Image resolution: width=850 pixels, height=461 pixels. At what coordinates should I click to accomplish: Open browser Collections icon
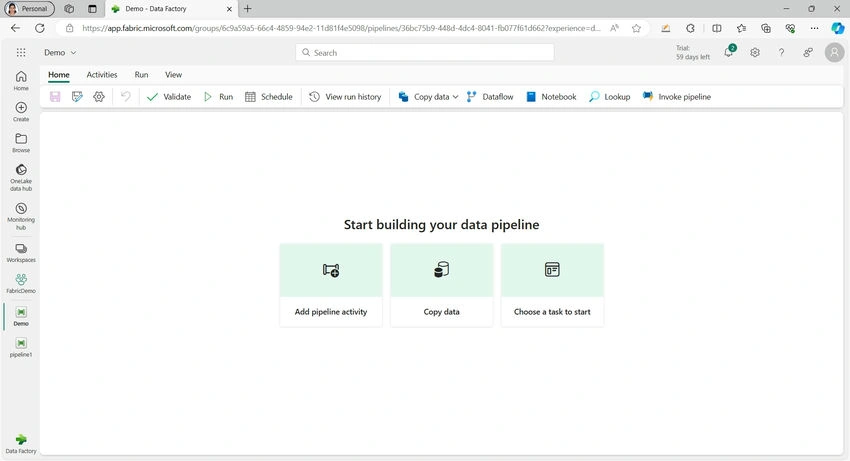pyautogui.click(x=765, y=28)
